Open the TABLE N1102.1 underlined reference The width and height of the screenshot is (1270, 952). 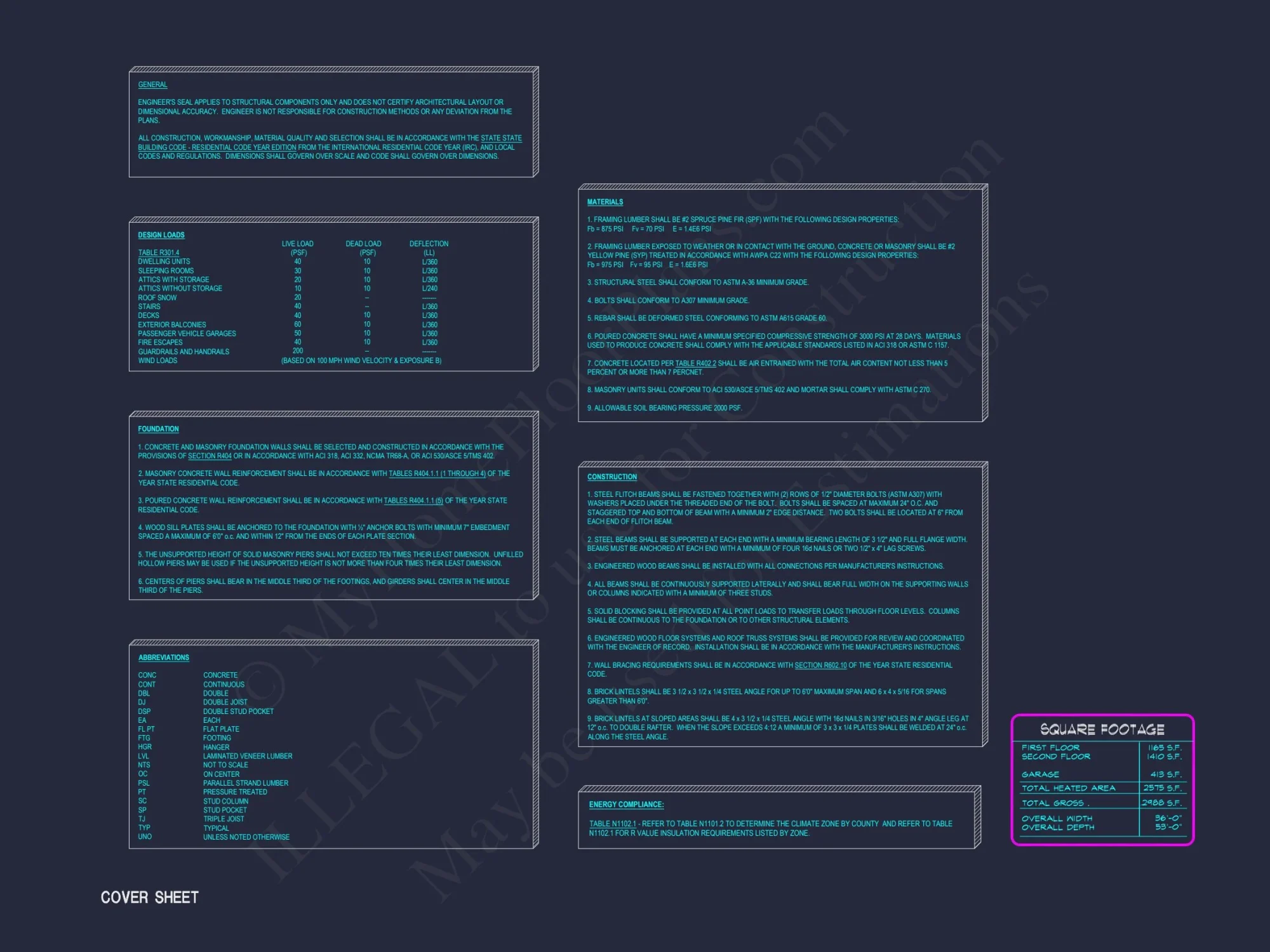pyautogui.click(x=612, y=824)
